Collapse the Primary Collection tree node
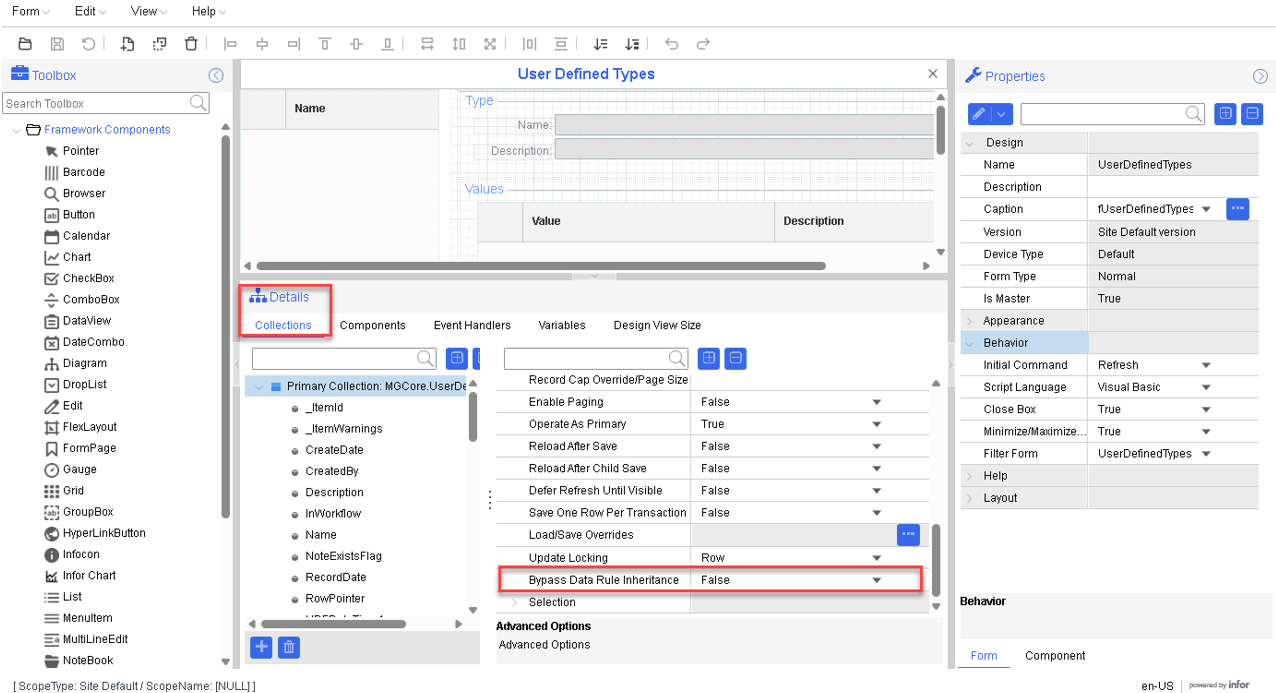 [259, 386]
